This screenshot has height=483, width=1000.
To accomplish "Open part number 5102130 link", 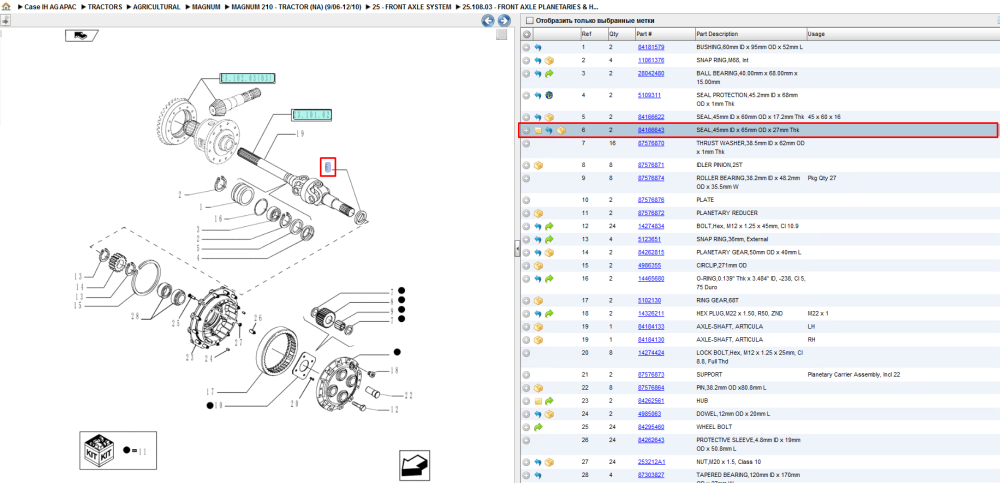I will 649,301.
